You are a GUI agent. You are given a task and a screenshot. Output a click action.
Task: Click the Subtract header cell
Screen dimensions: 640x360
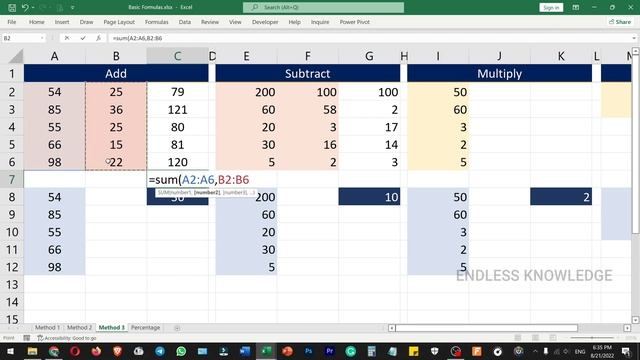(308, 73)
